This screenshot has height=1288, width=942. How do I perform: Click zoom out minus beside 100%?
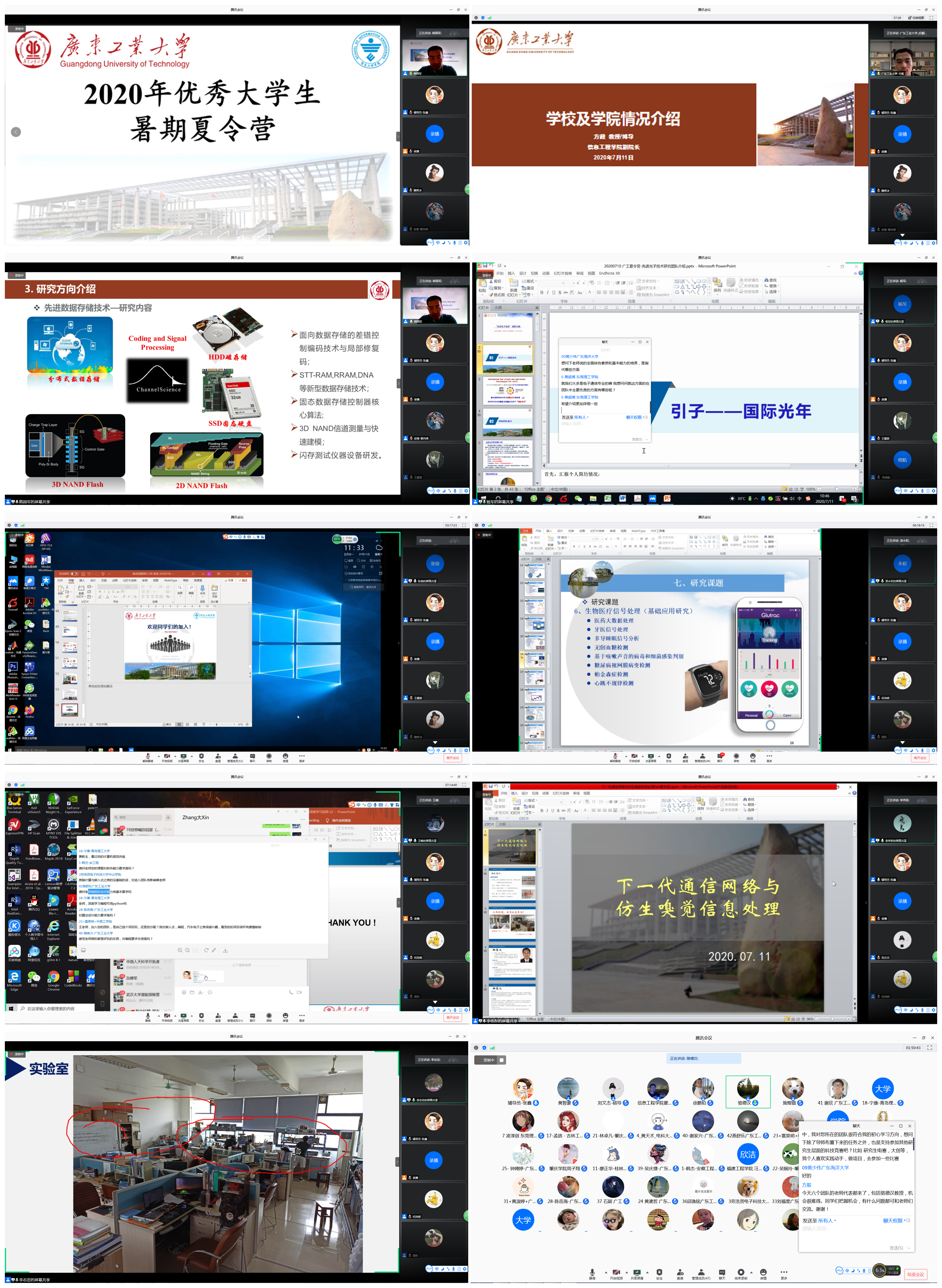click(819, 490)
